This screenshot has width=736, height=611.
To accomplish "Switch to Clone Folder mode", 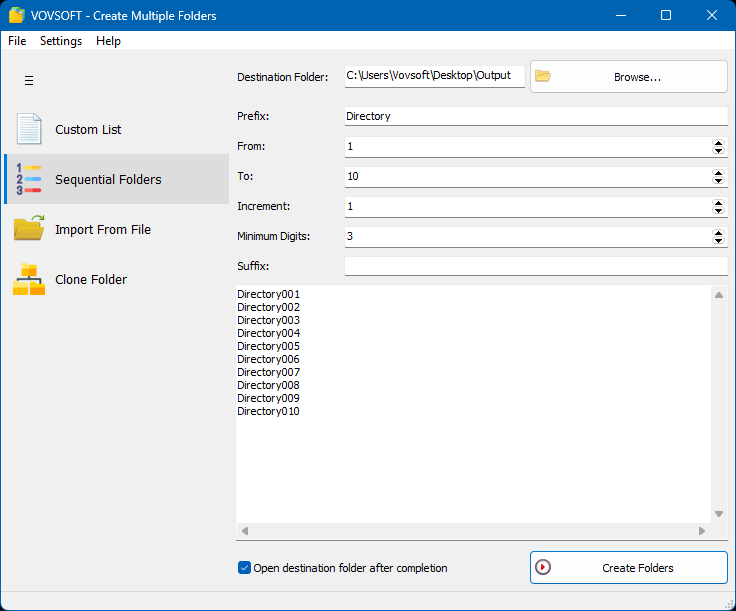I will (x=116, y=279).
